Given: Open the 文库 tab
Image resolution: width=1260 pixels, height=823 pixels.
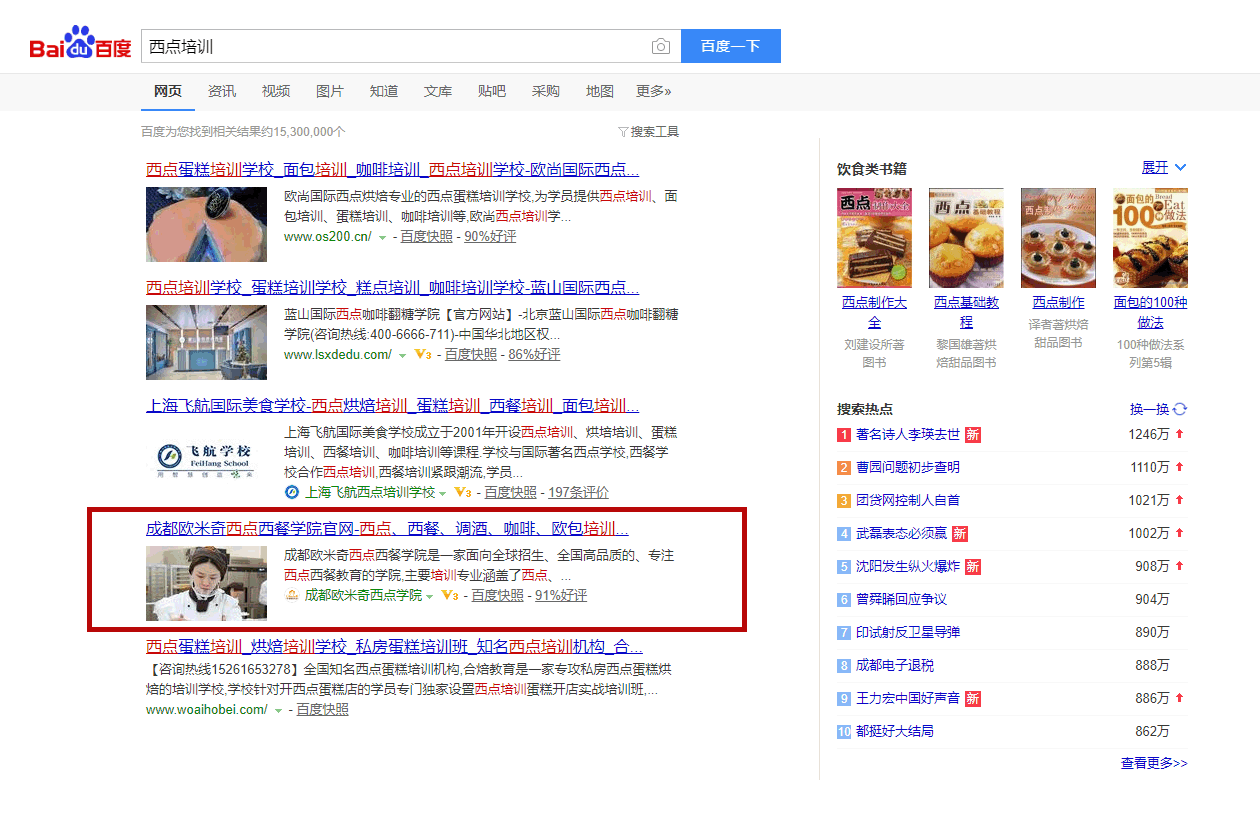Looking at the screenshot, I should point(438,91).
